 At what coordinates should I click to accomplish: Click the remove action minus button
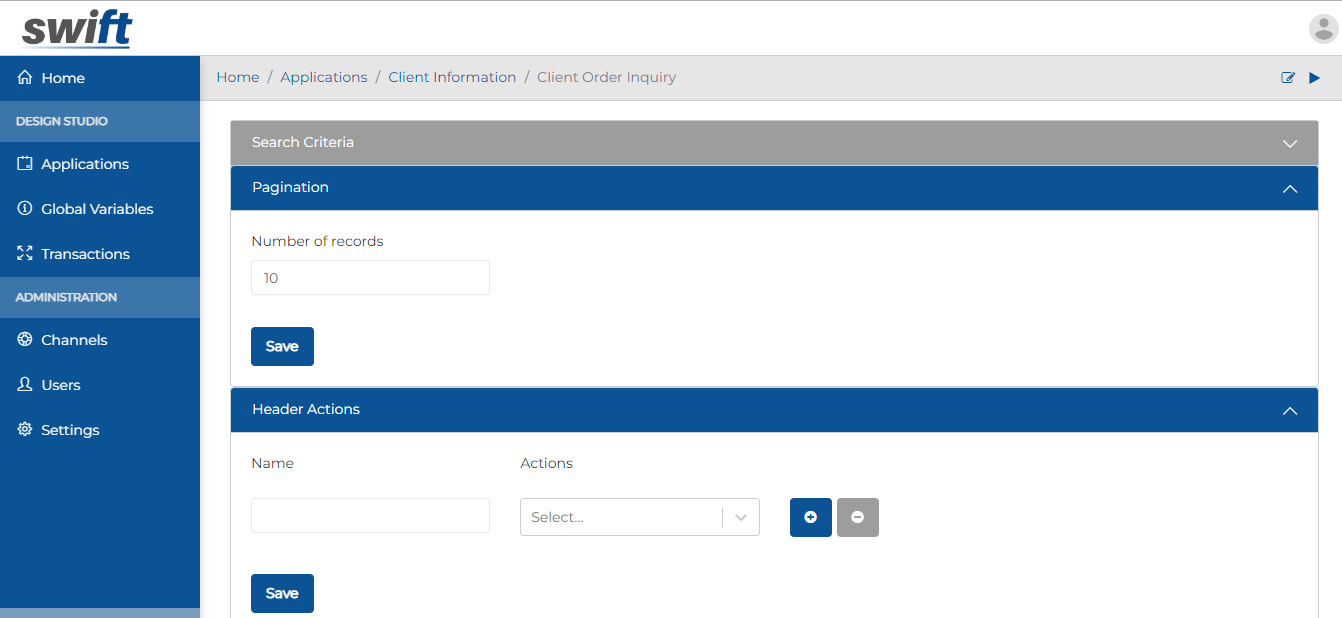pos(857,517)
